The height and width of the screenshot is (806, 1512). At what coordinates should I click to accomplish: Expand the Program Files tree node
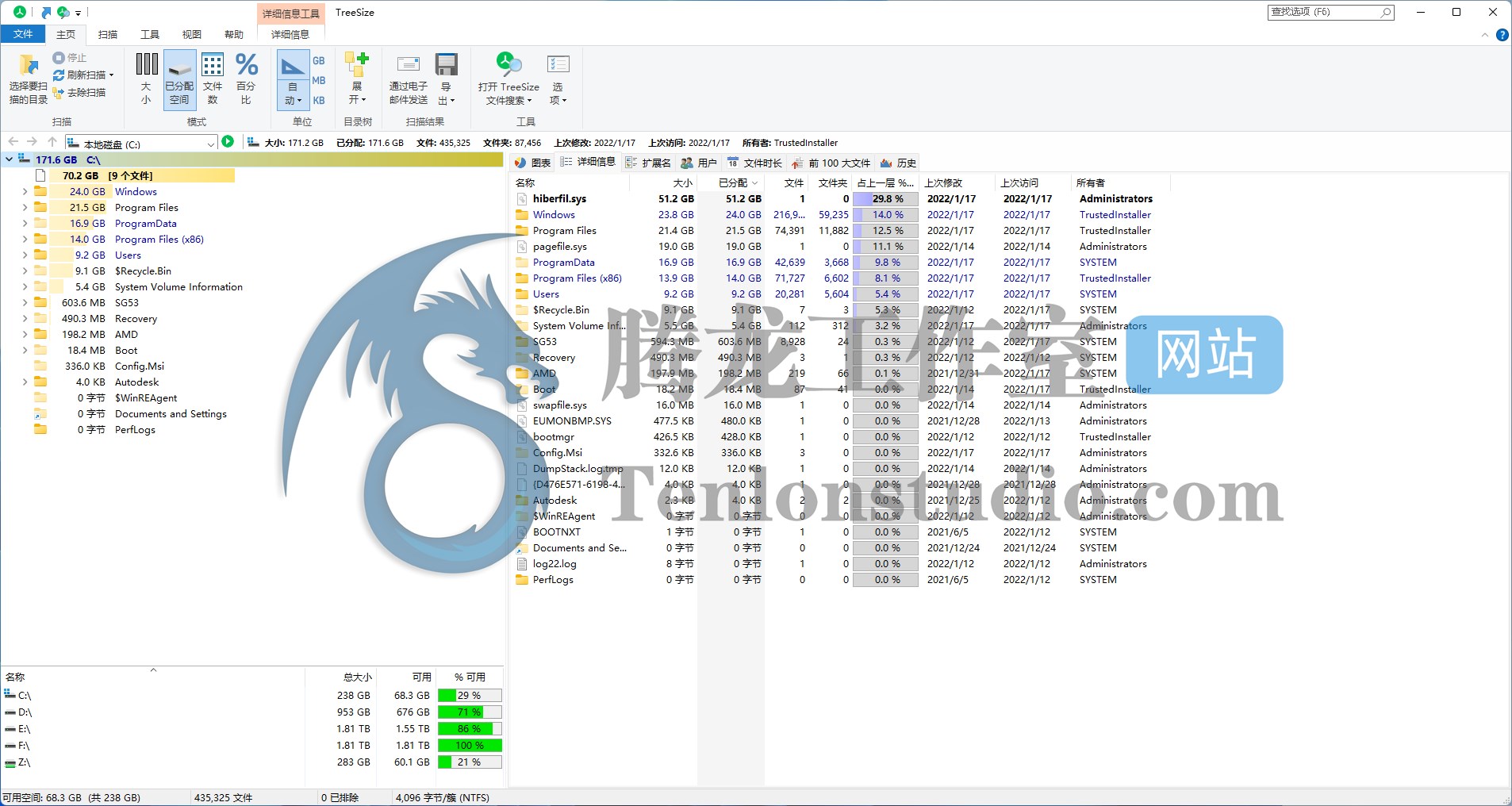pos(25,207)
